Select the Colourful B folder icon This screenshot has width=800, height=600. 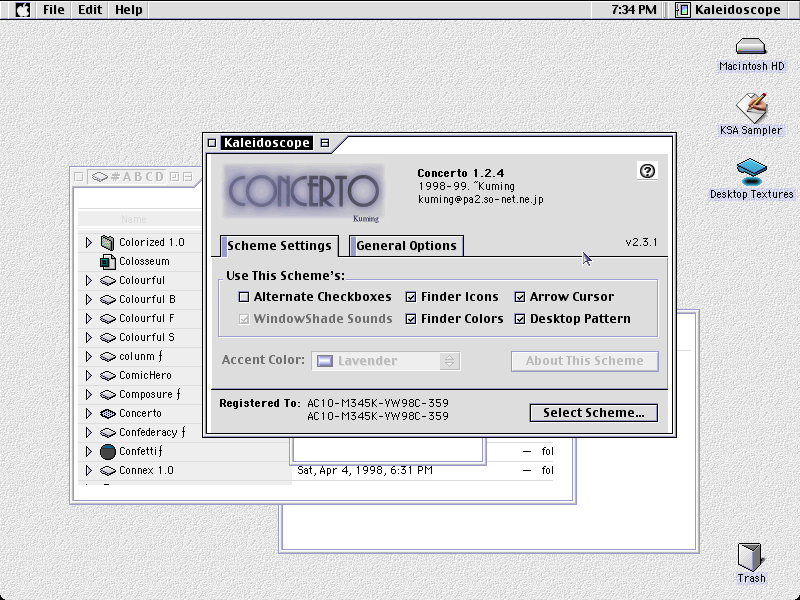pos(107,299)
